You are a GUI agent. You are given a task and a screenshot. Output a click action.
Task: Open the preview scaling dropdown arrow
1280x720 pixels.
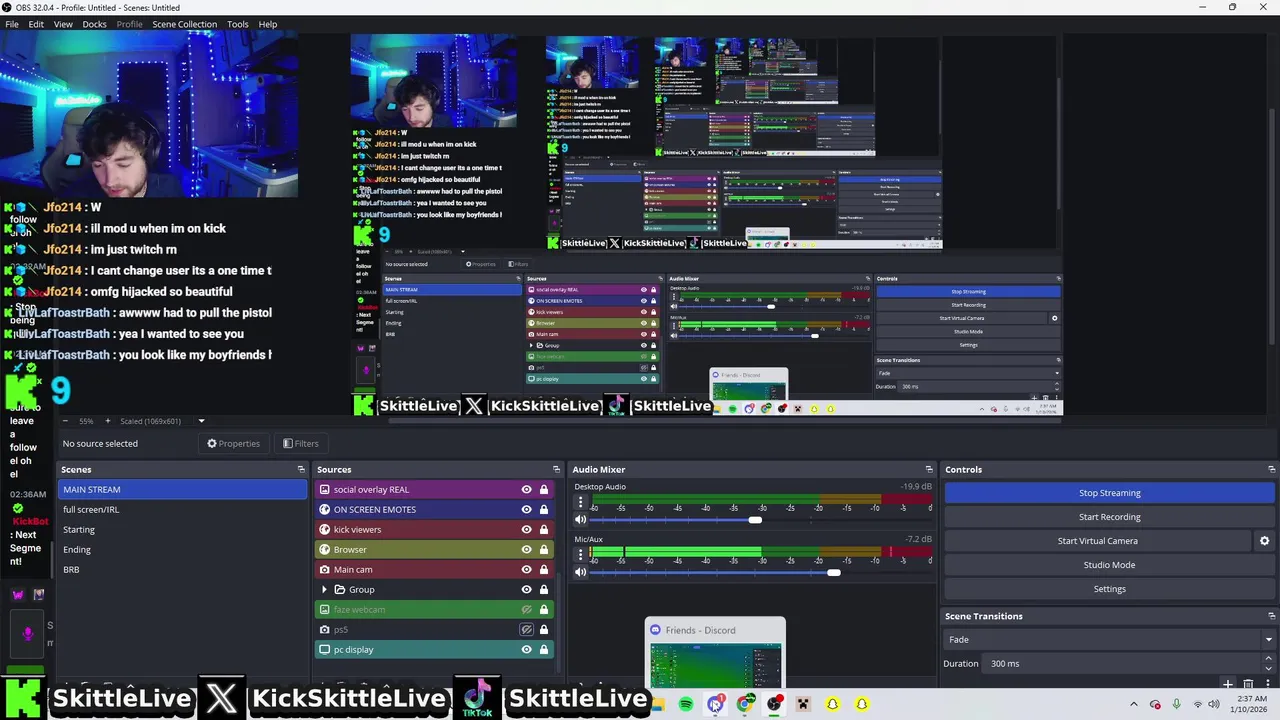point(201,421)
